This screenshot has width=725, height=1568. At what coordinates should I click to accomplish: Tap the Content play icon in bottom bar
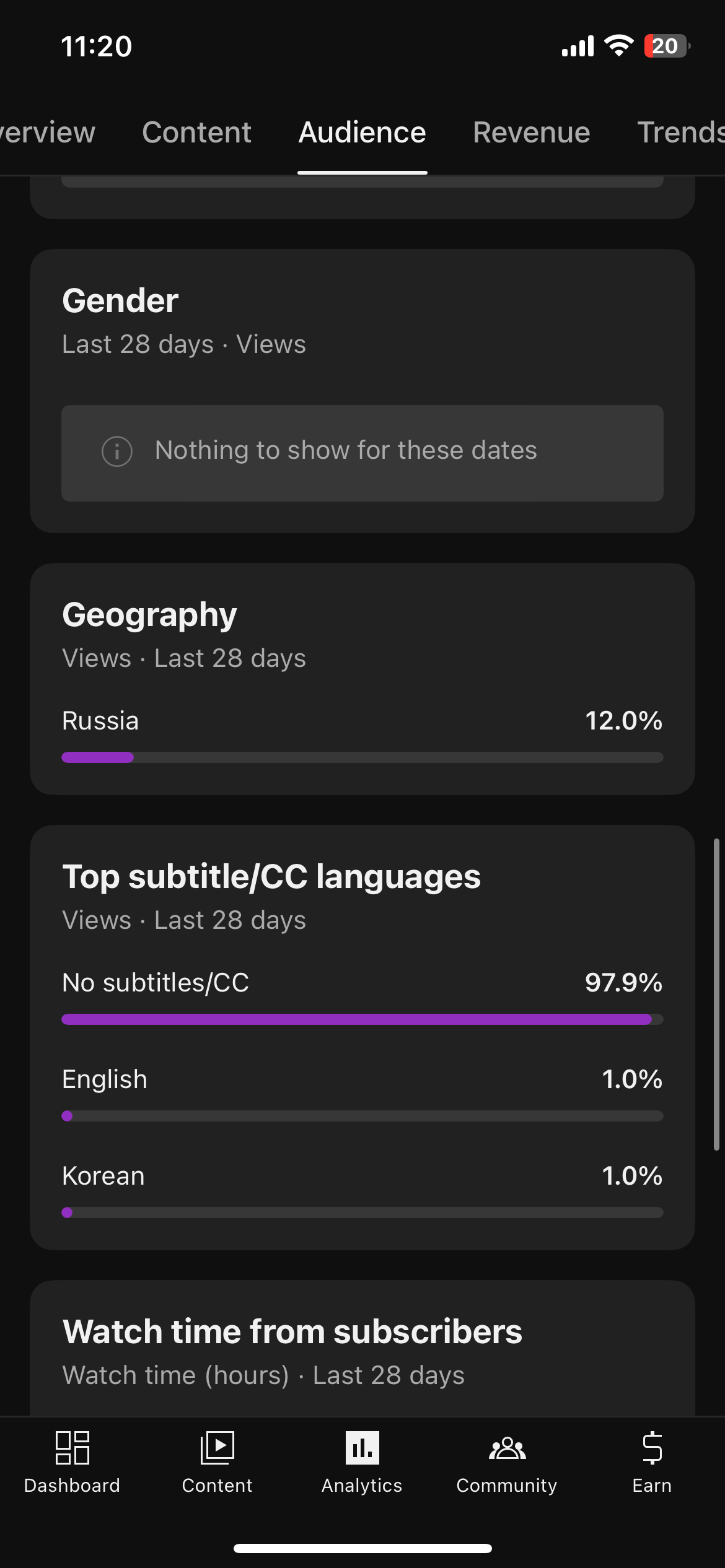tap(217, 1448)
